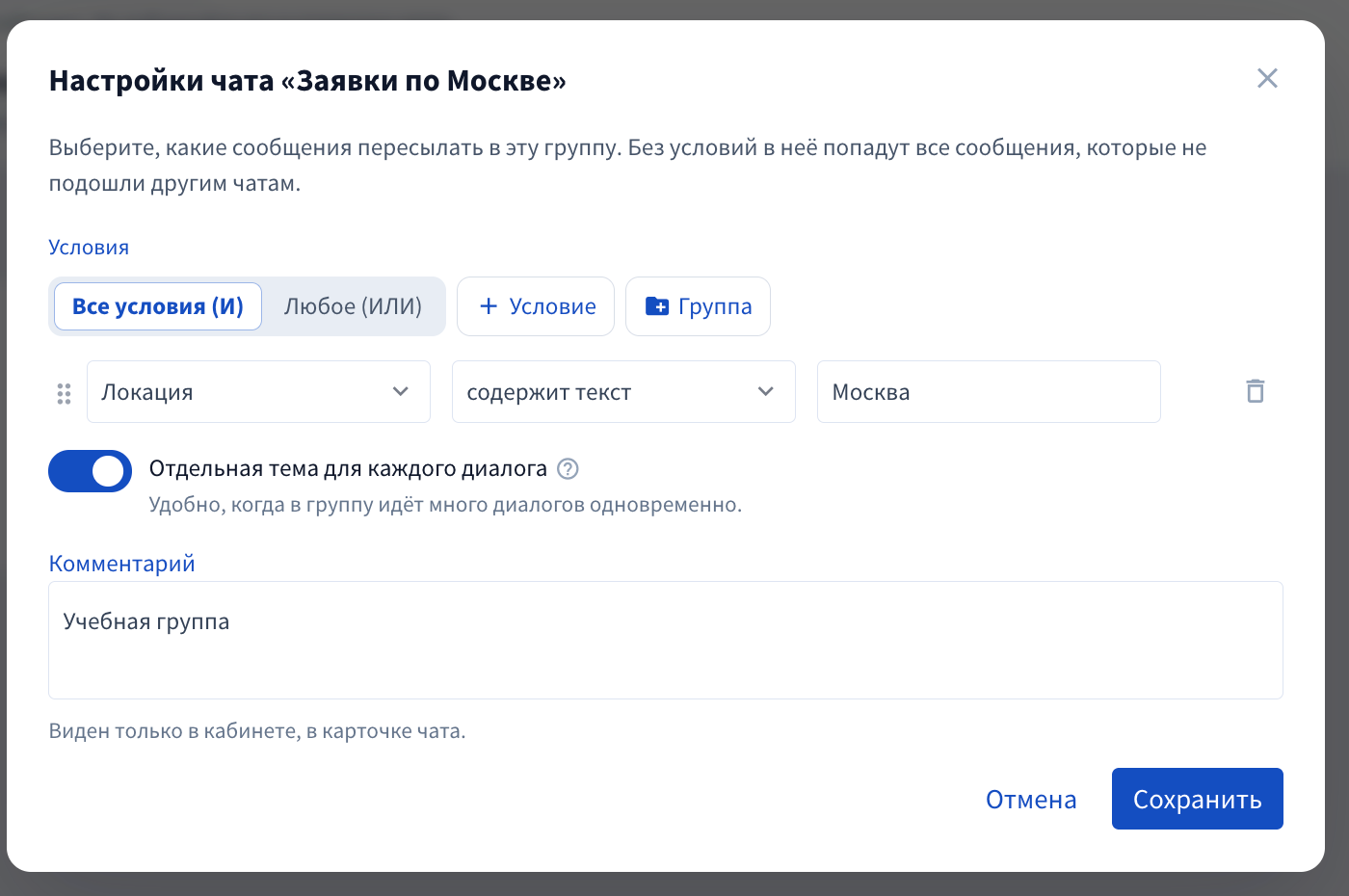Click the Условия section label
This screenshot has height=896, width=1349.
point(89,248)
